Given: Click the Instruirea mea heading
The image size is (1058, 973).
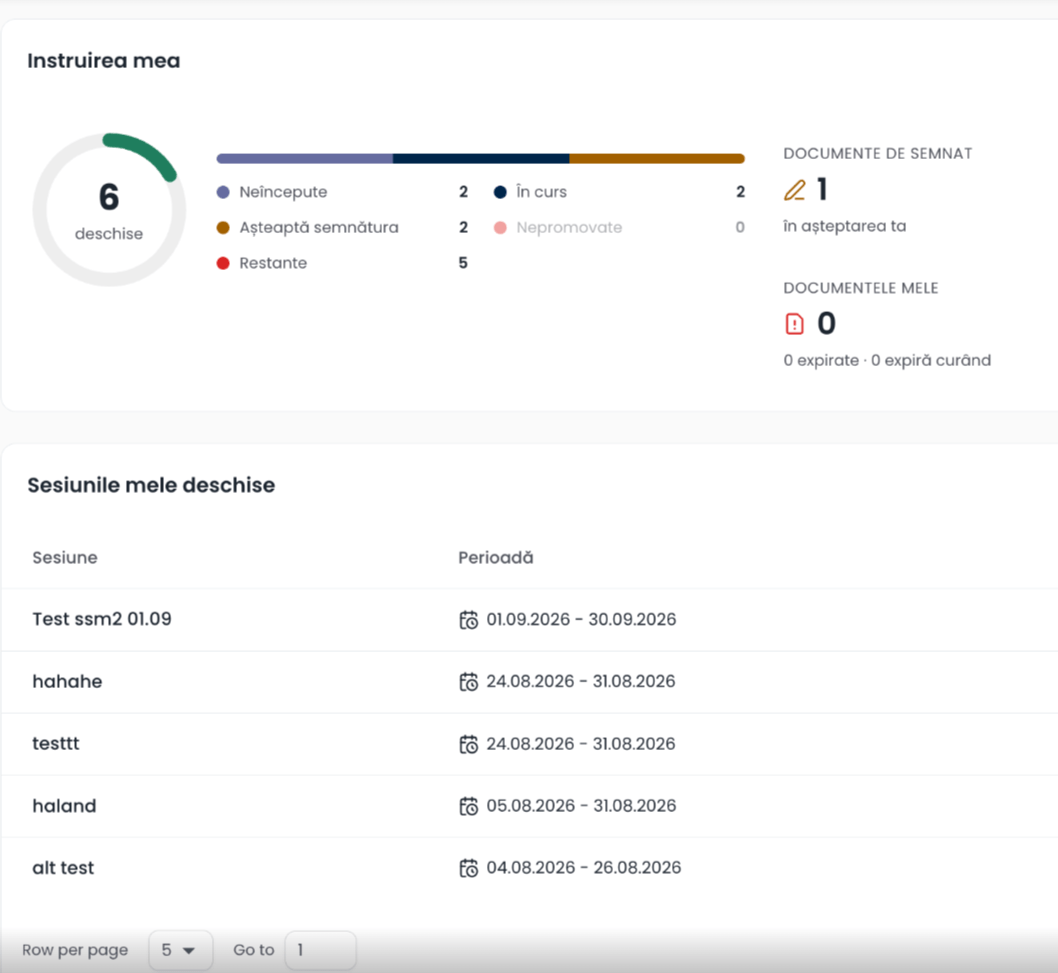Looking at the screenshot, I should pos(104,61).
